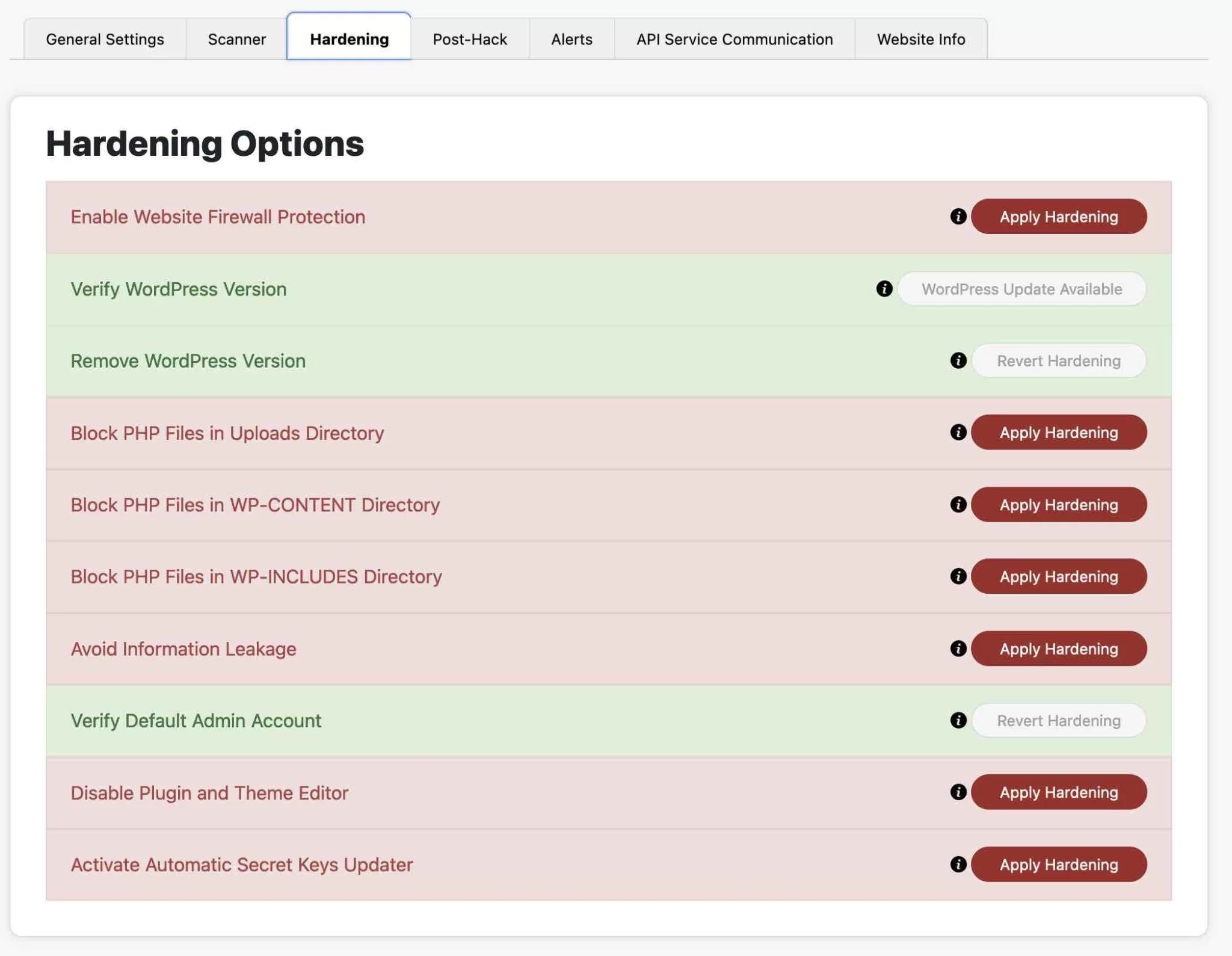Click the 'Hardening Options' heading

[205, 143]
